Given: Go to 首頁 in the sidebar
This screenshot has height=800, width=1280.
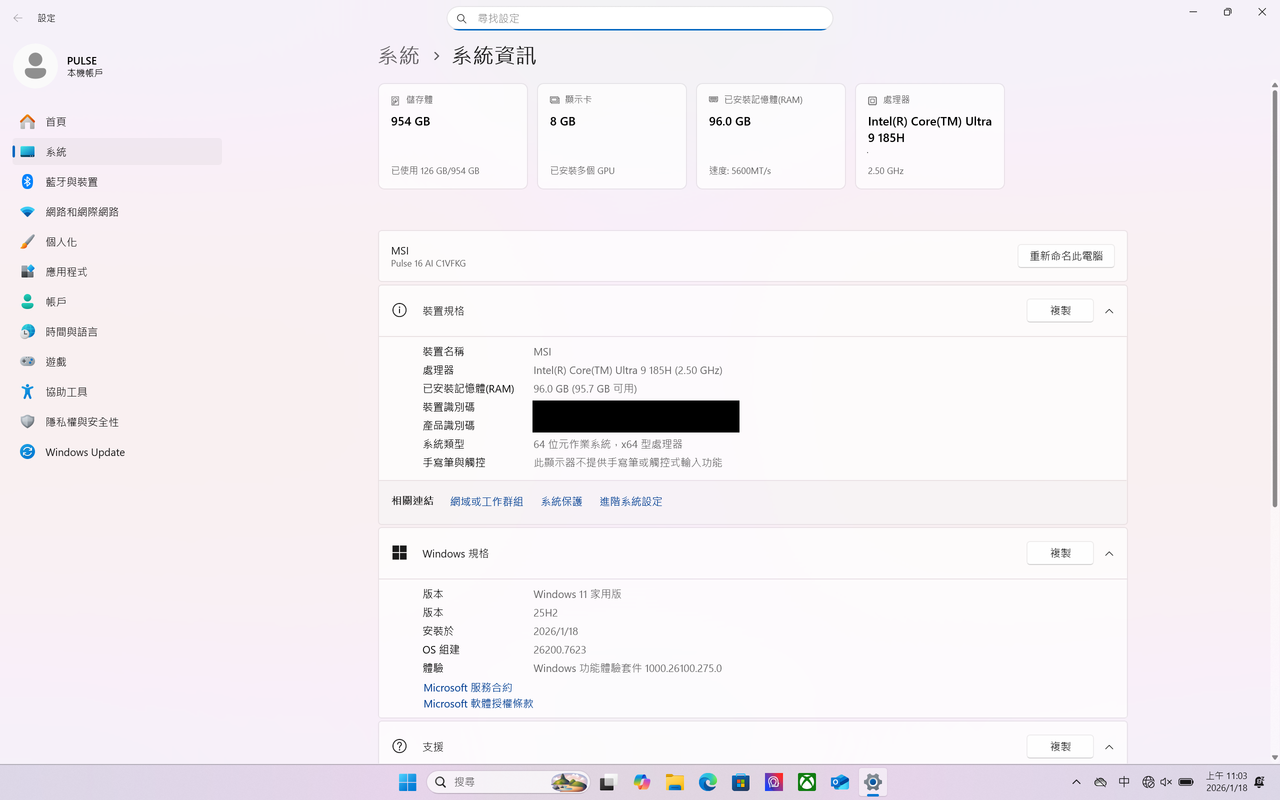Looking at the screenshot, I should click(55, 121).
